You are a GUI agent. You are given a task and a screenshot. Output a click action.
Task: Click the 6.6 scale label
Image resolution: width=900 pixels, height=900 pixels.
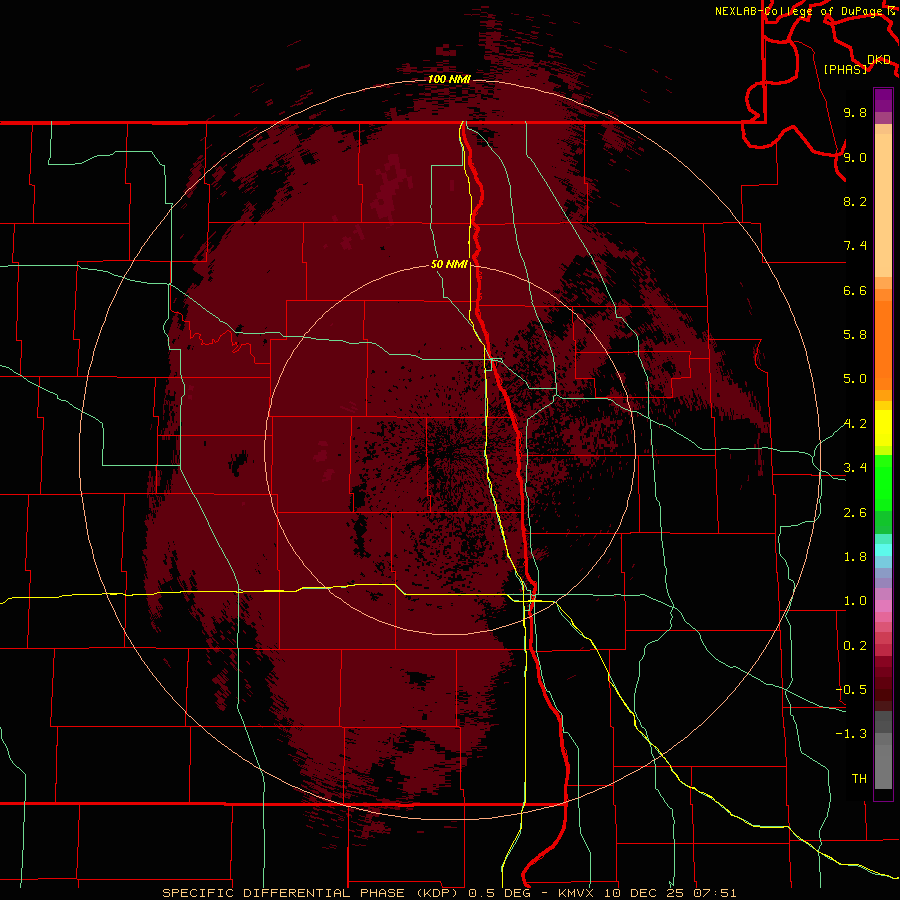855,290
